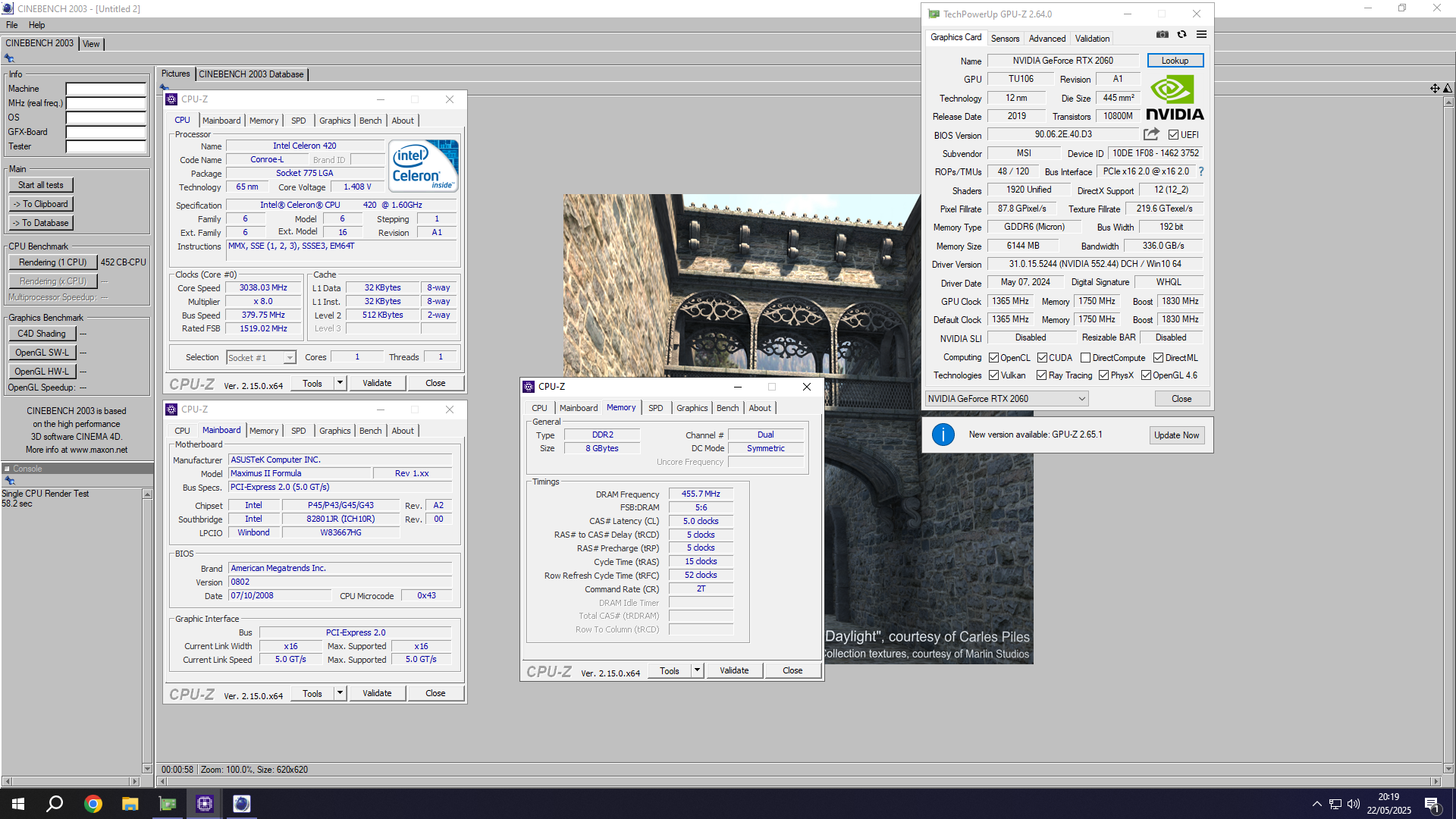Open the volume control in system tray
This screenshot has height=819, width=1456.
pos(1354,804)
